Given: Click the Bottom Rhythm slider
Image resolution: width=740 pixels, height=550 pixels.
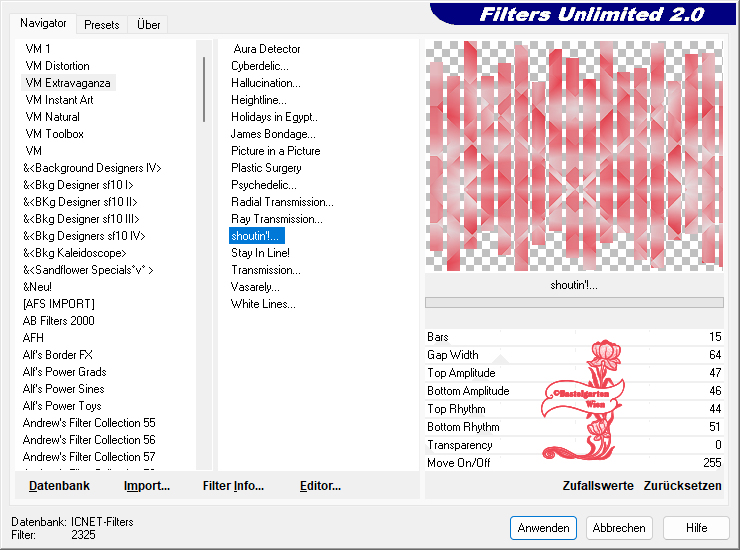Looking at the screenshot, I should (574, 426).
